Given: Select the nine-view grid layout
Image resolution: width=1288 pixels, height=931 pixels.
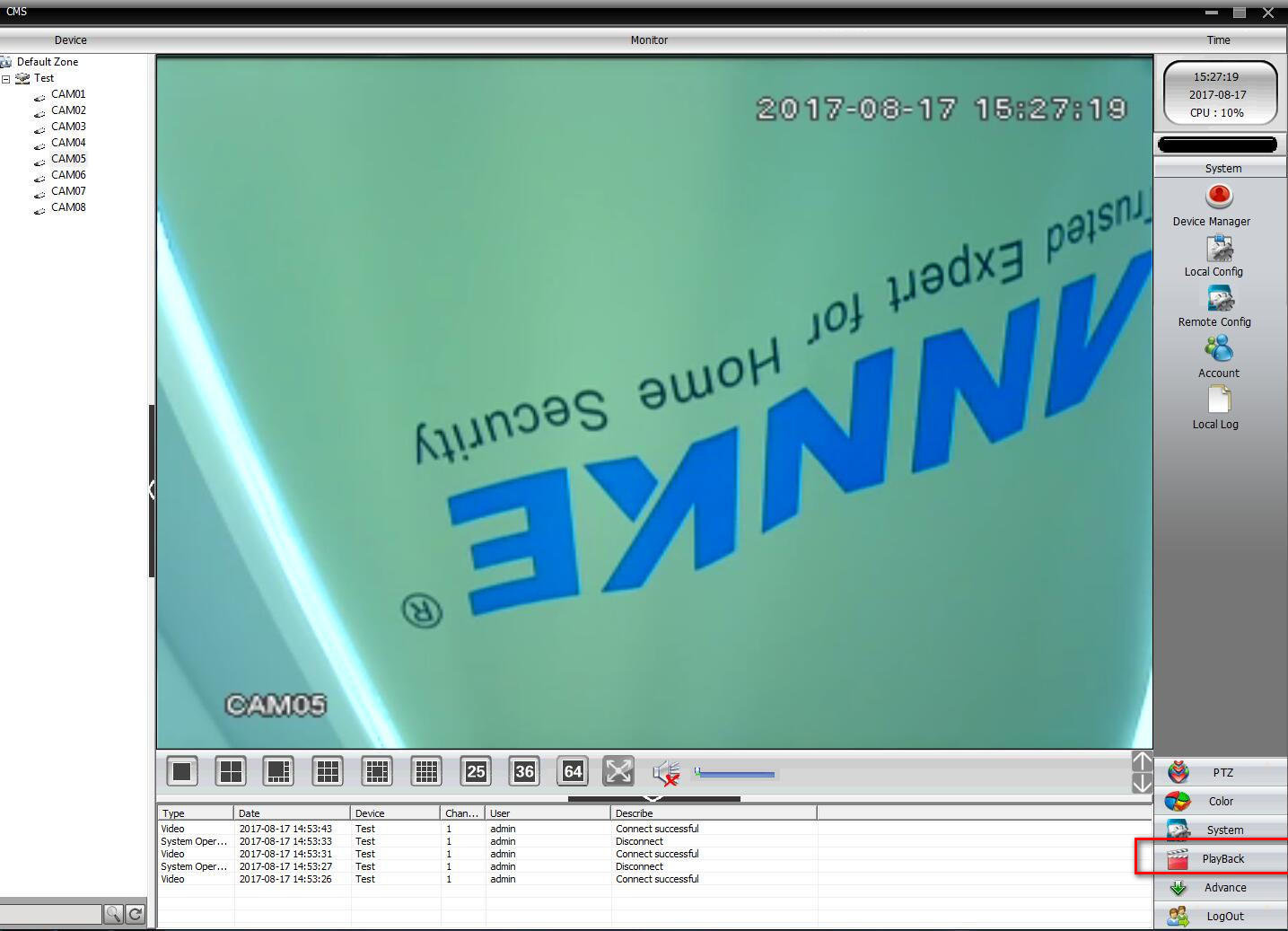Looking at the screenshot, I should (328, 771).
